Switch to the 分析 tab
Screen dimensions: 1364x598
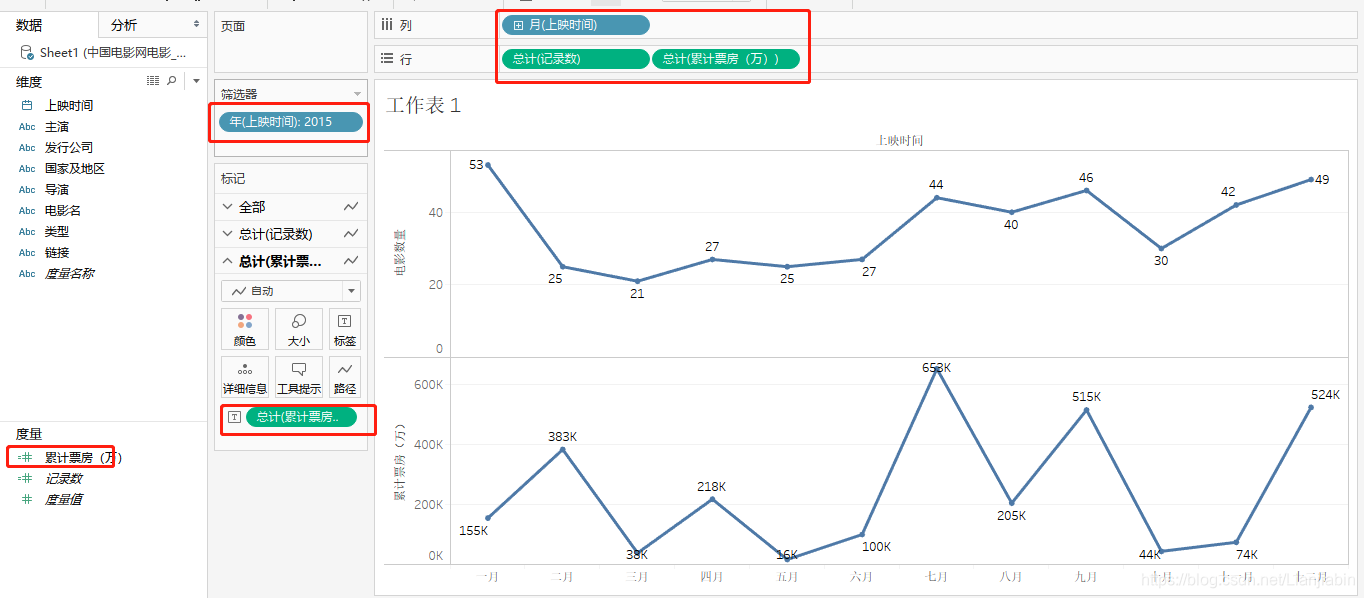pos(124,25)
